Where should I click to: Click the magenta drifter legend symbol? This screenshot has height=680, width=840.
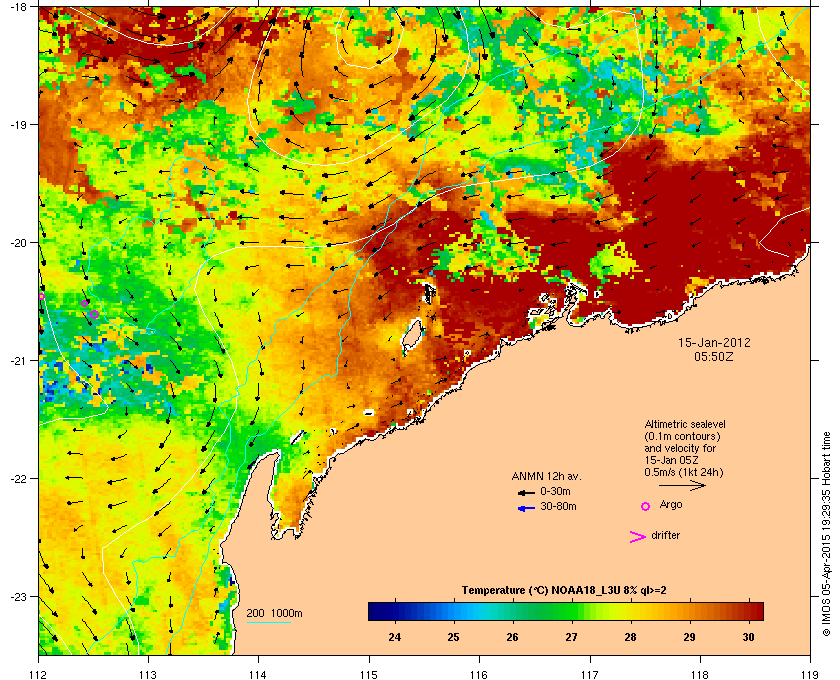coord(637,537)
